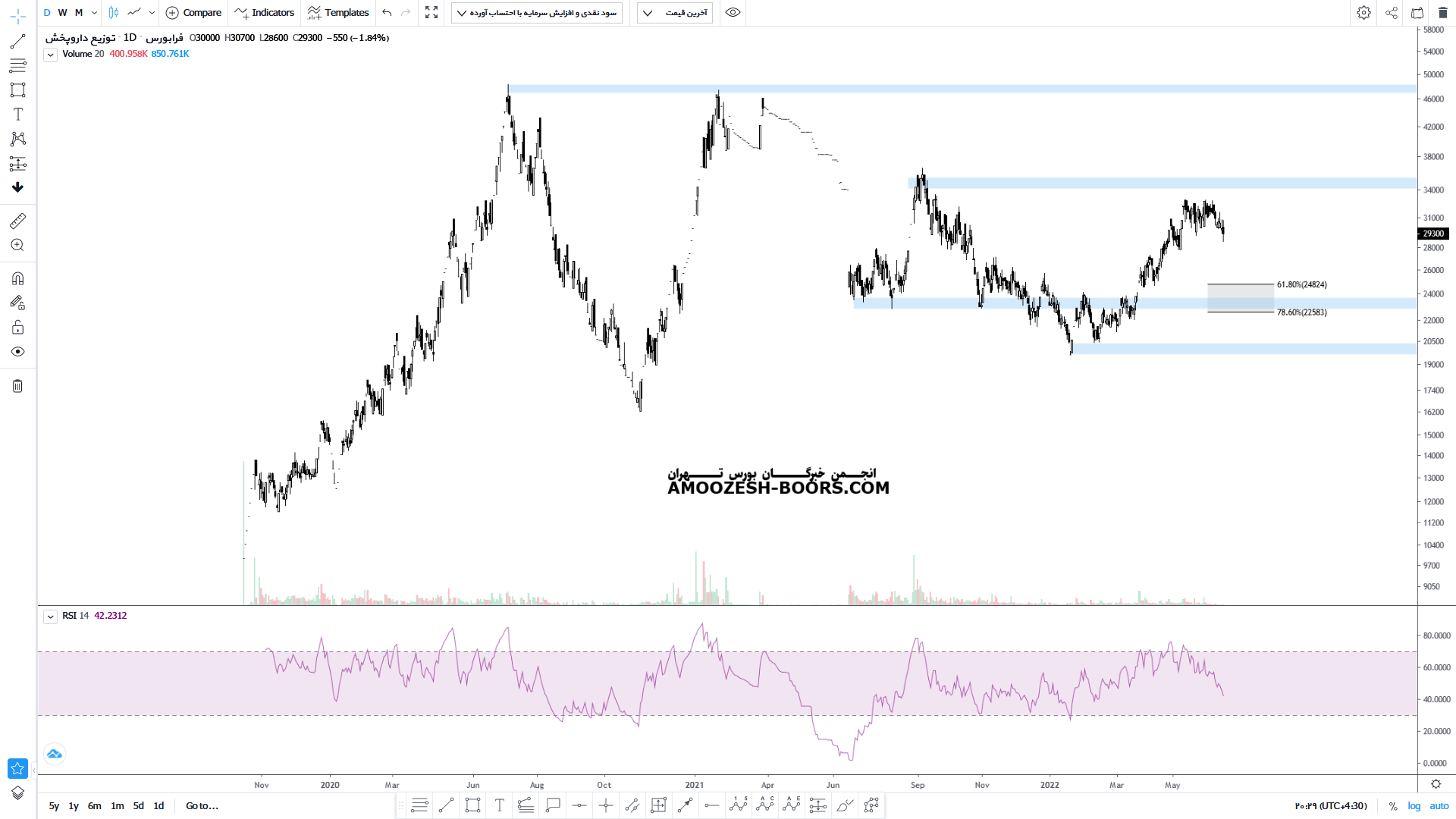
Task: Open the آخرین قیمت price dropdown
Action: [x=675, y=13]
